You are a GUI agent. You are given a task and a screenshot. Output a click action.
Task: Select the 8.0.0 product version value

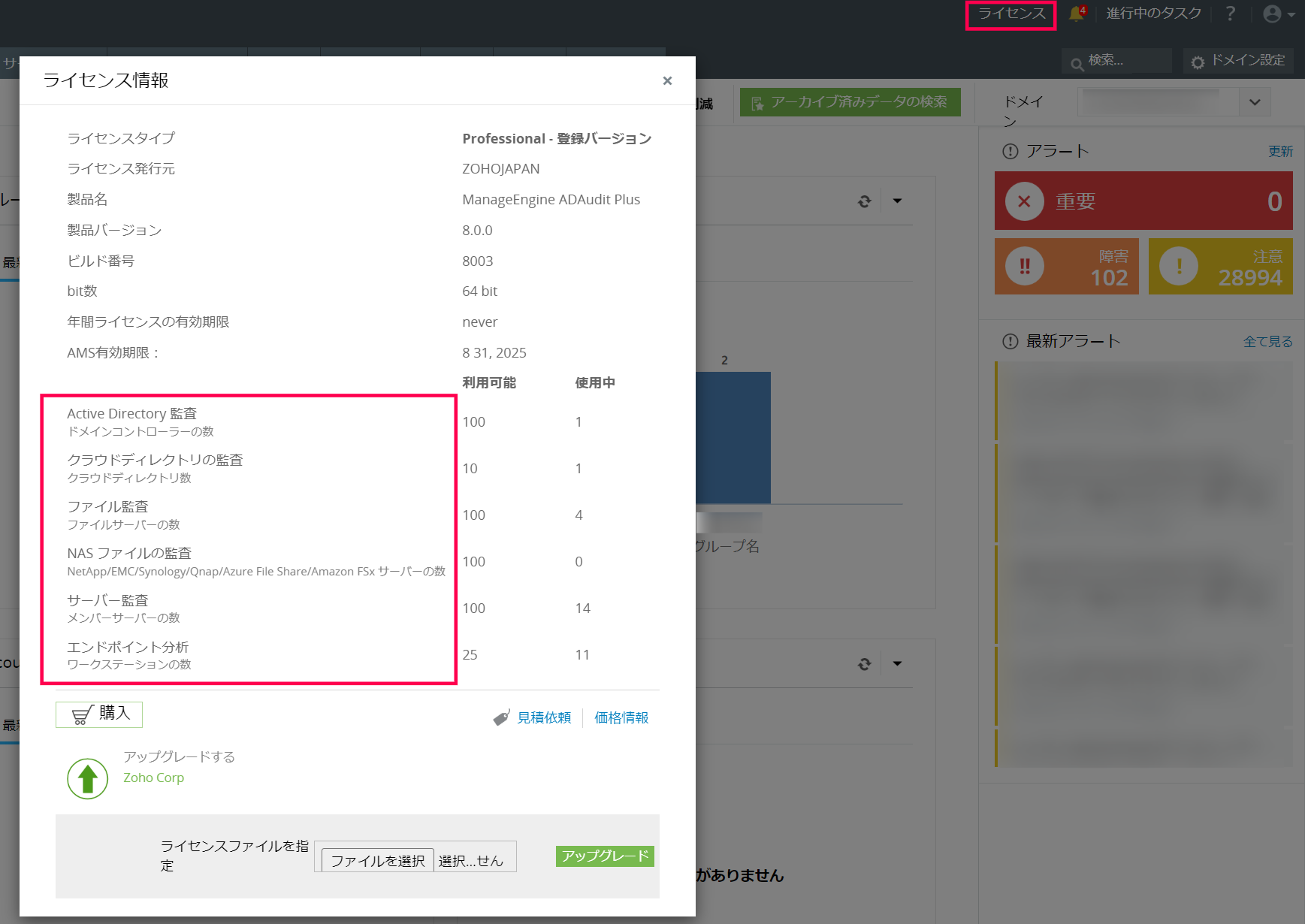tap(477, 231)
